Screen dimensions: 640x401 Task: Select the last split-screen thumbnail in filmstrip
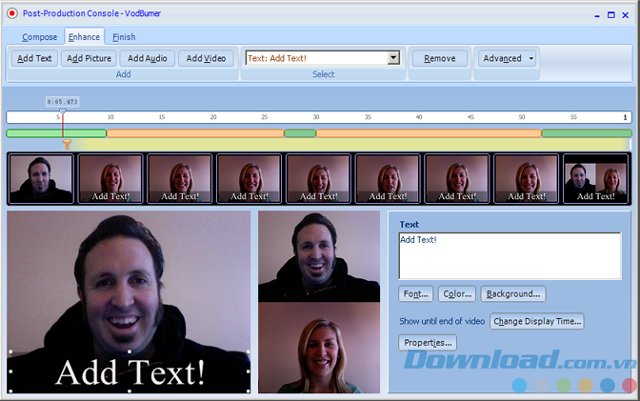coord(595,180)
